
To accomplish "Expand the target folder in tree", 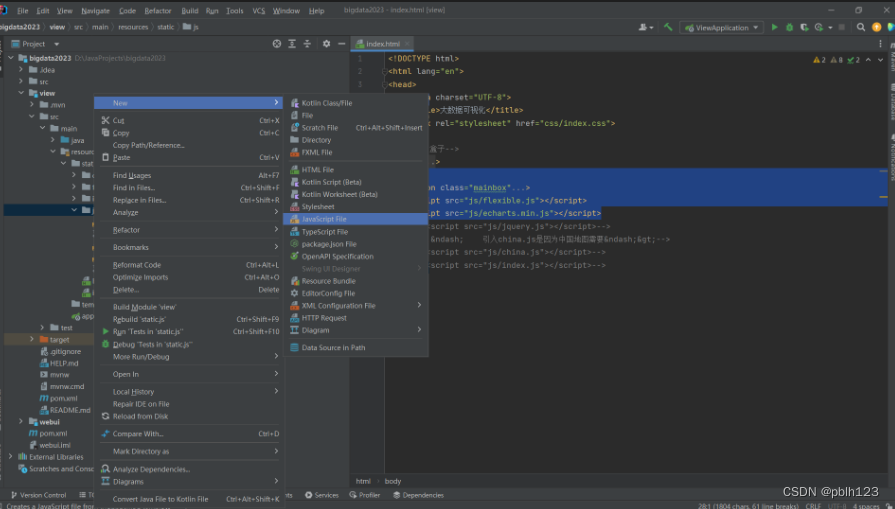I will pyautogui.click(x=32, y=339).
